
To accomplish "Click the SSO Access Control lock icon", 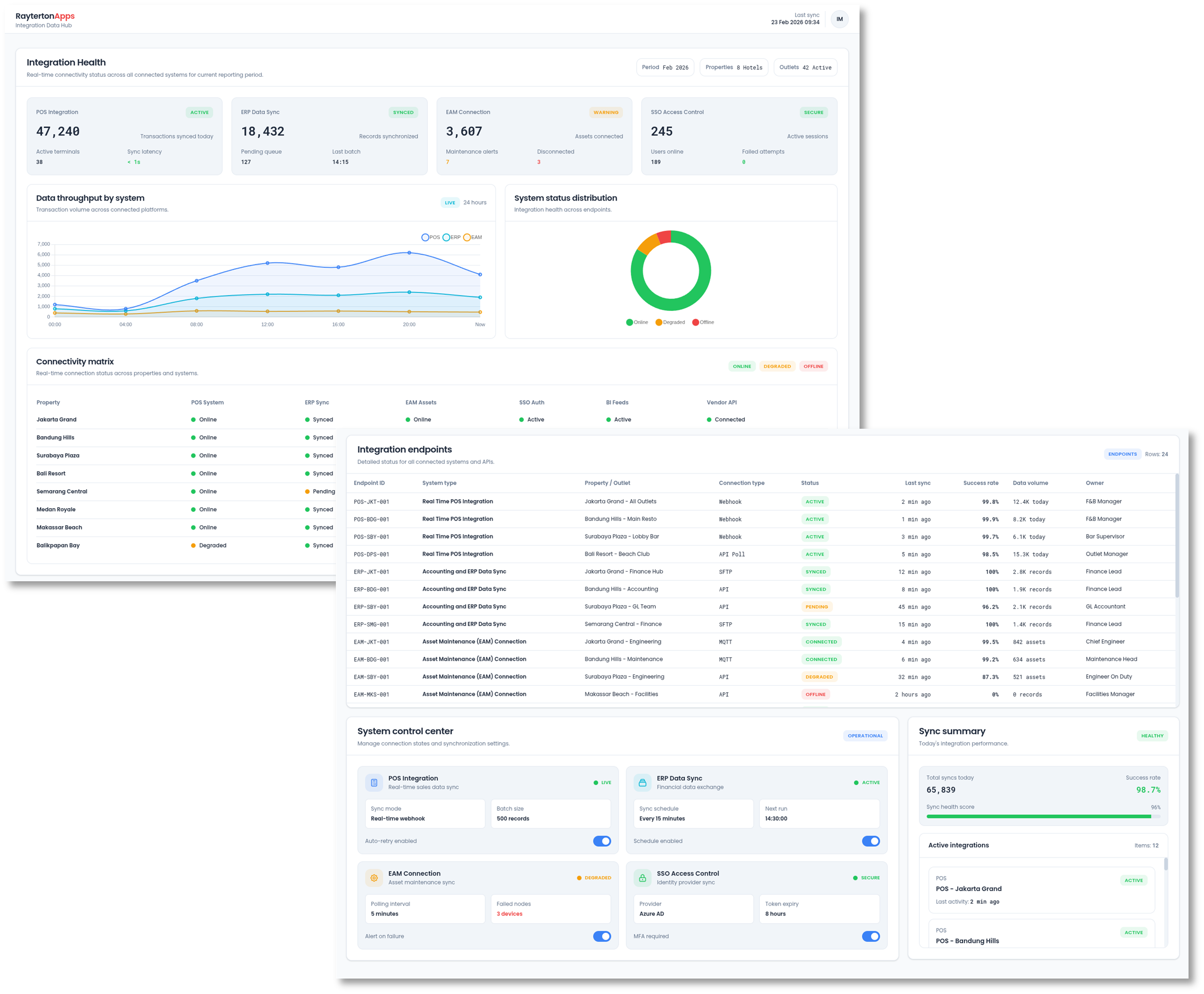I will [644, 877].
